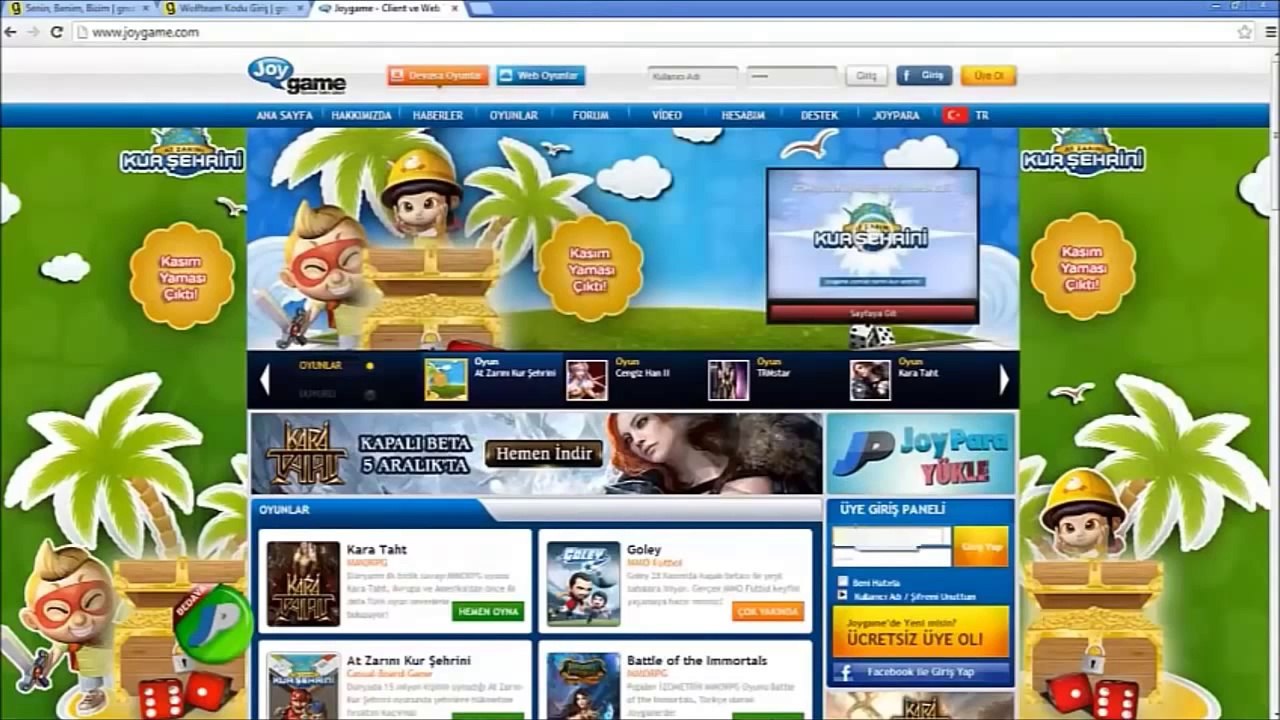Click Giriş Yap in member login panel
The height and width of the screenshot is (720, 1280).
[x=981, y=546]
